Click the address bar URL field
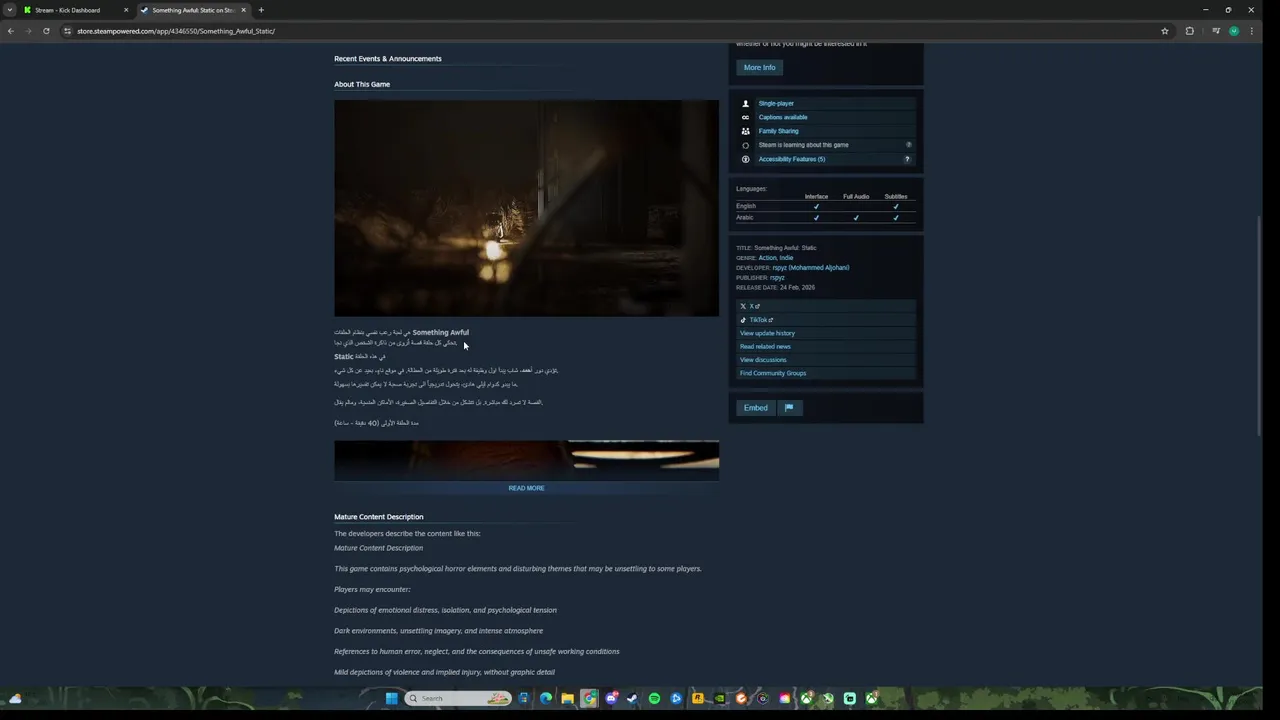Viewport: 1280px width, 720px height. (x=610, y=31)
